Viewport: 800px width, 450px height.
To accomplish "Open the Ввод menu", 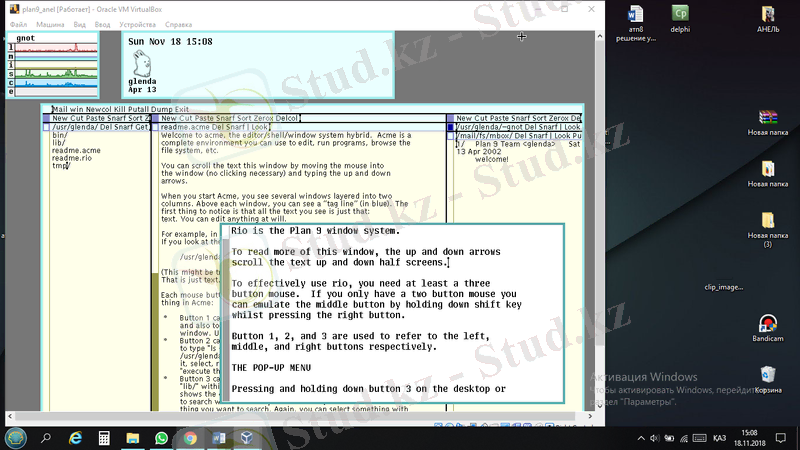I will tap(102, 24).
